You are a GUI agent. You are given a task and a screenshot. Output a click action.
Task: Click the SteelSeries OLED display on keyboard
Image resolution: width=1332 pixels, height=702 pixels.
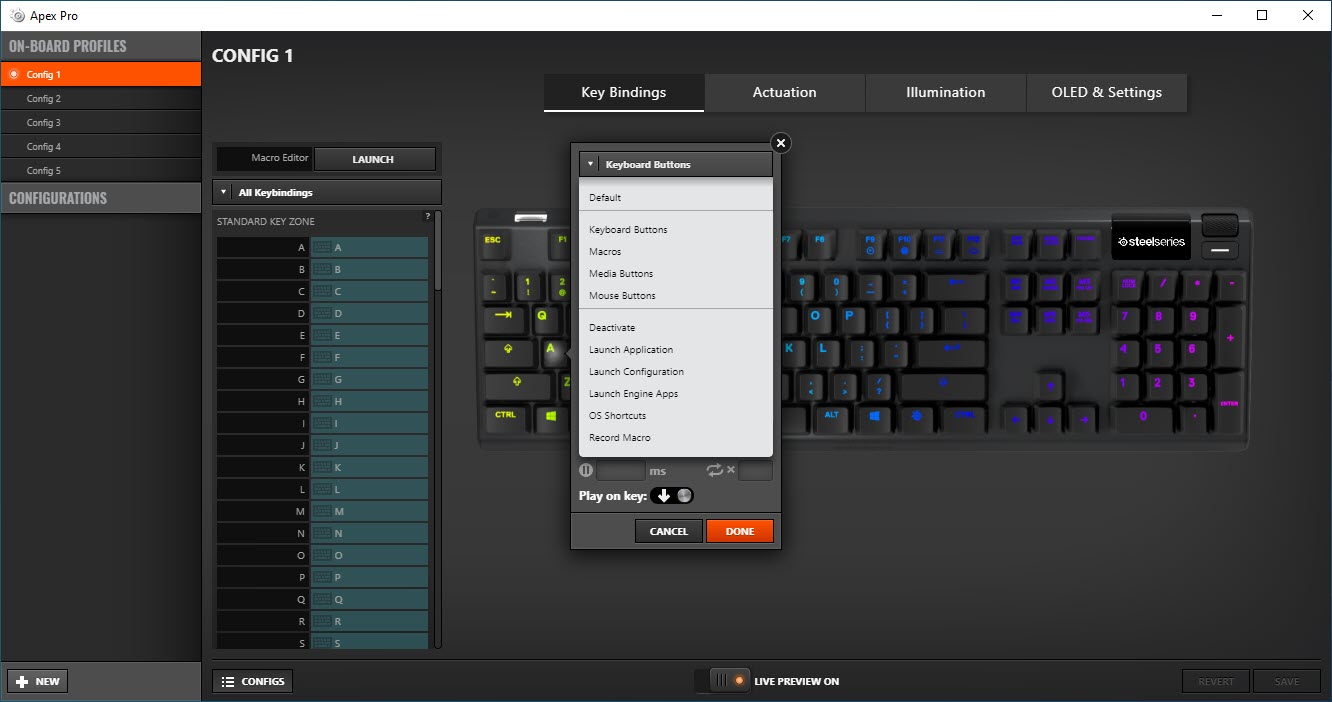point(1151,241)
